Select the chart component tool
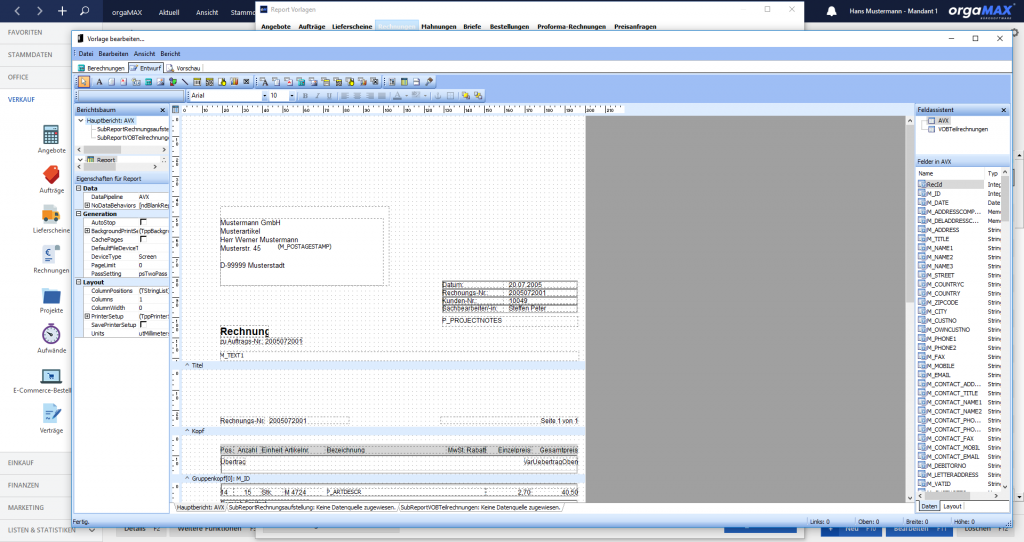1024x542 pixels. pos(234,82)
